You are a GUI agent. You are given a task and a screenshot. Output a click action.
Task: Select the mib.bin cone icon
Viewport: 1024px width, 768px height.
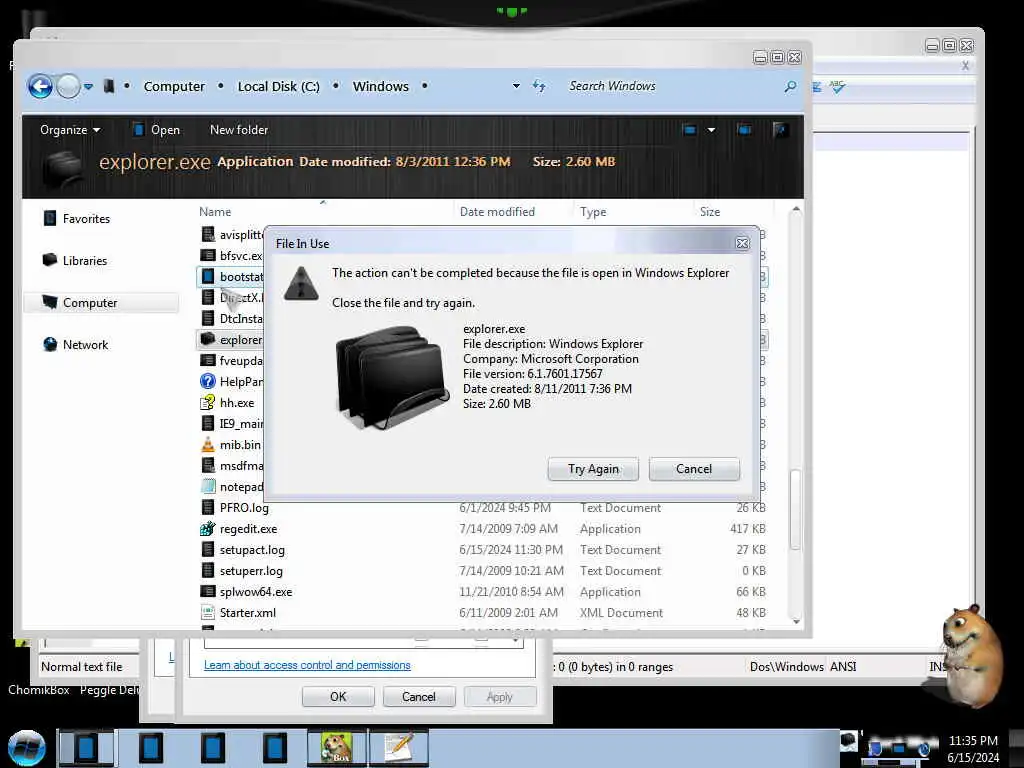click(208, 445)
